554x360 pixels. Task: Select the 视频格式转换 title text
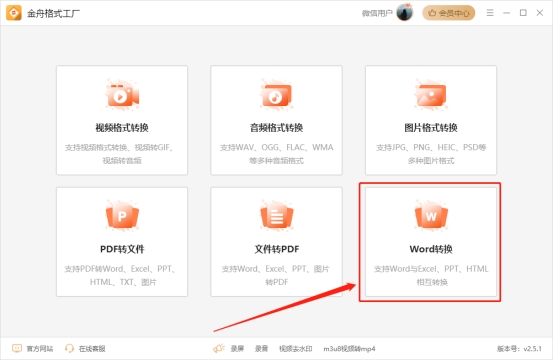[122, 128]
